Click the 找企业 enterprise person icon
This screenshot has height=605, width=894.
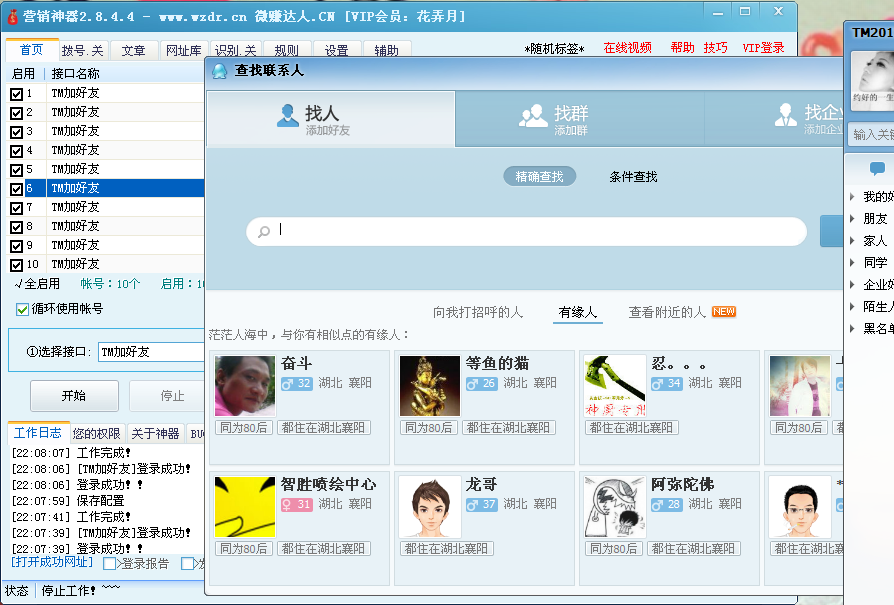point(785,116)
